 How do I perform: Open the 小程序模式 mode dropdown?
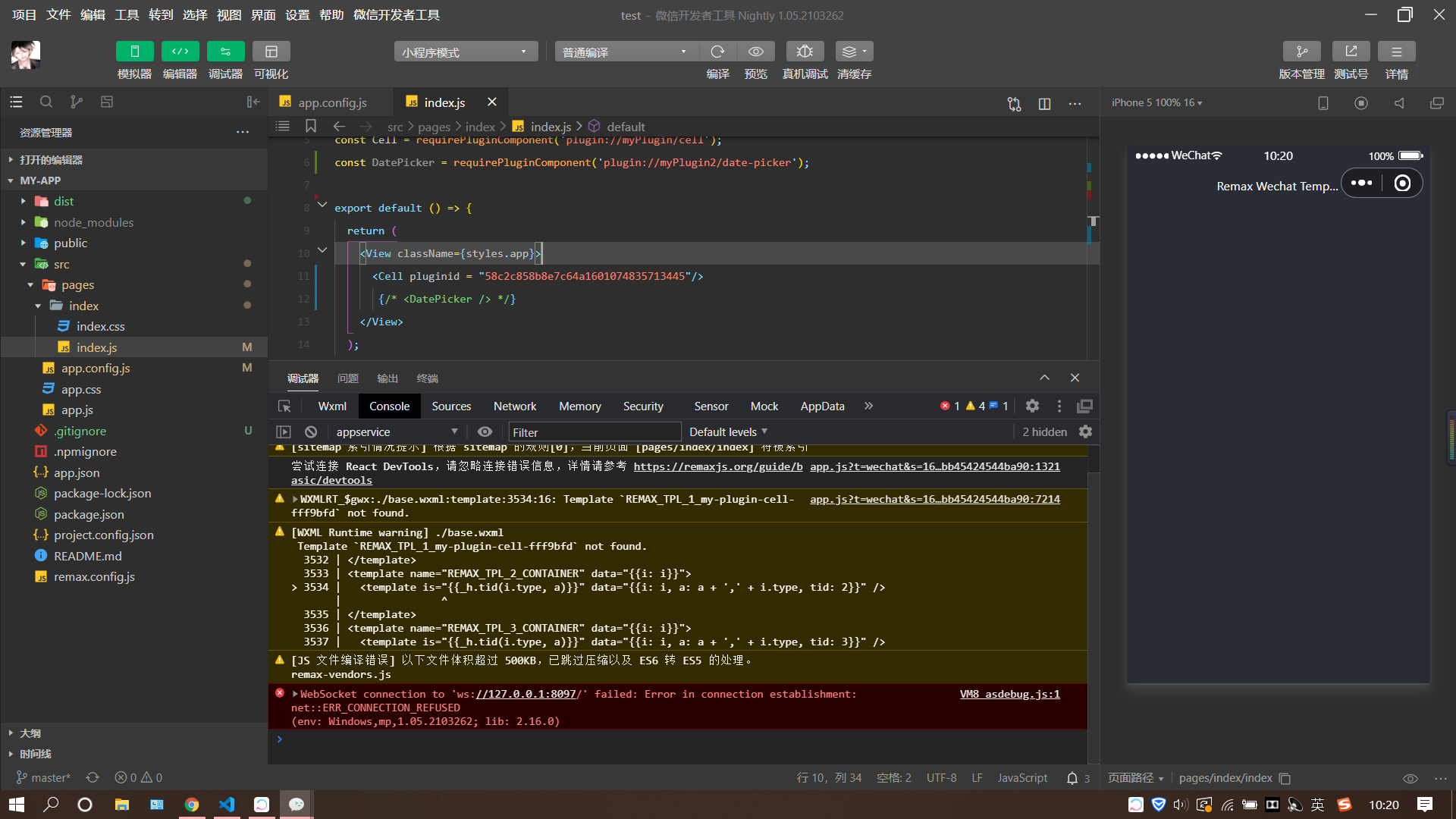click(x=465, y=51)
